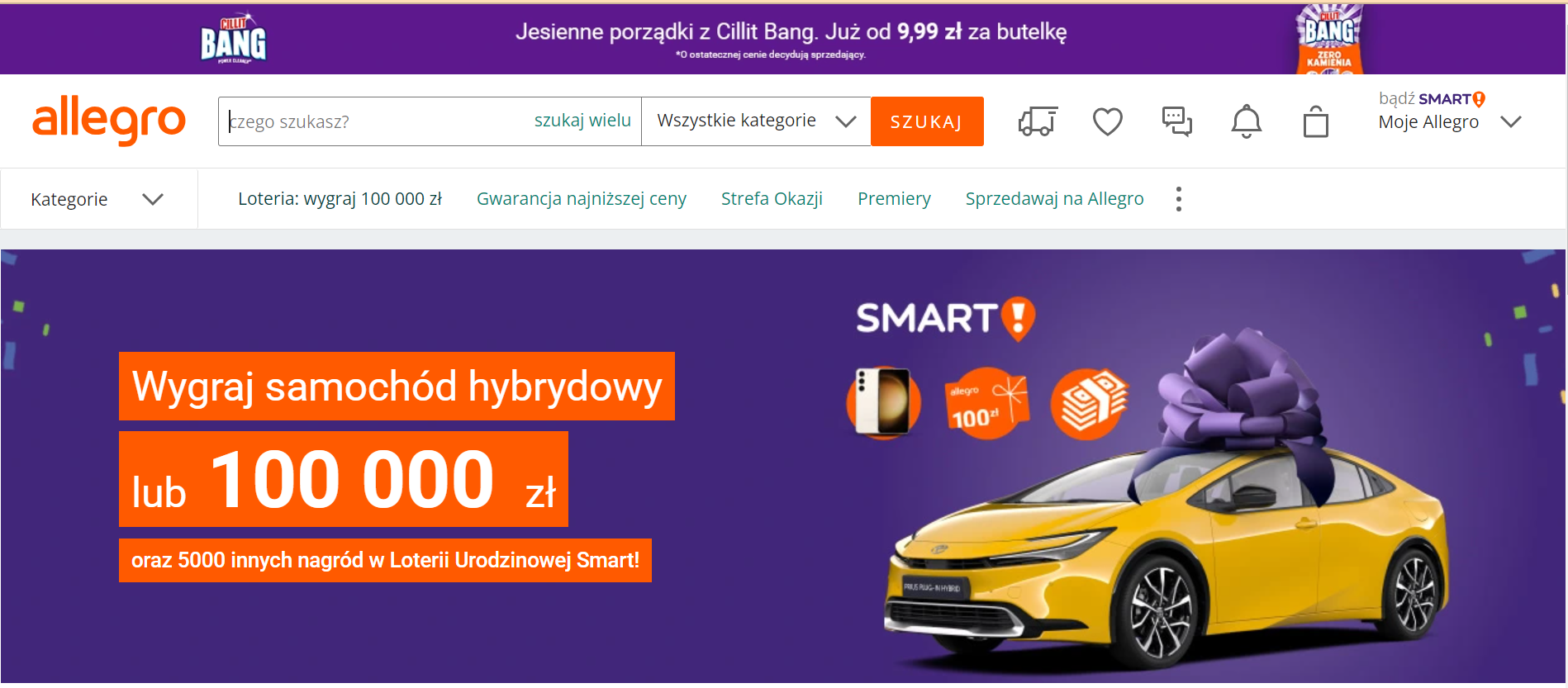
Task: Click the allegro logo
Action: [x=109, y=121]
